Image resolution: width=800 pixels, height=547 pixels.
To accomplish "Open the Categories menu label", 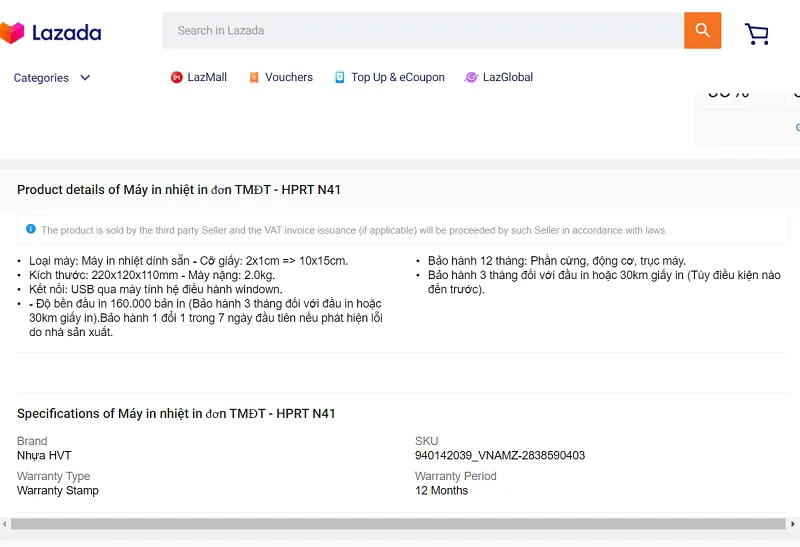I will coord(41,78).
